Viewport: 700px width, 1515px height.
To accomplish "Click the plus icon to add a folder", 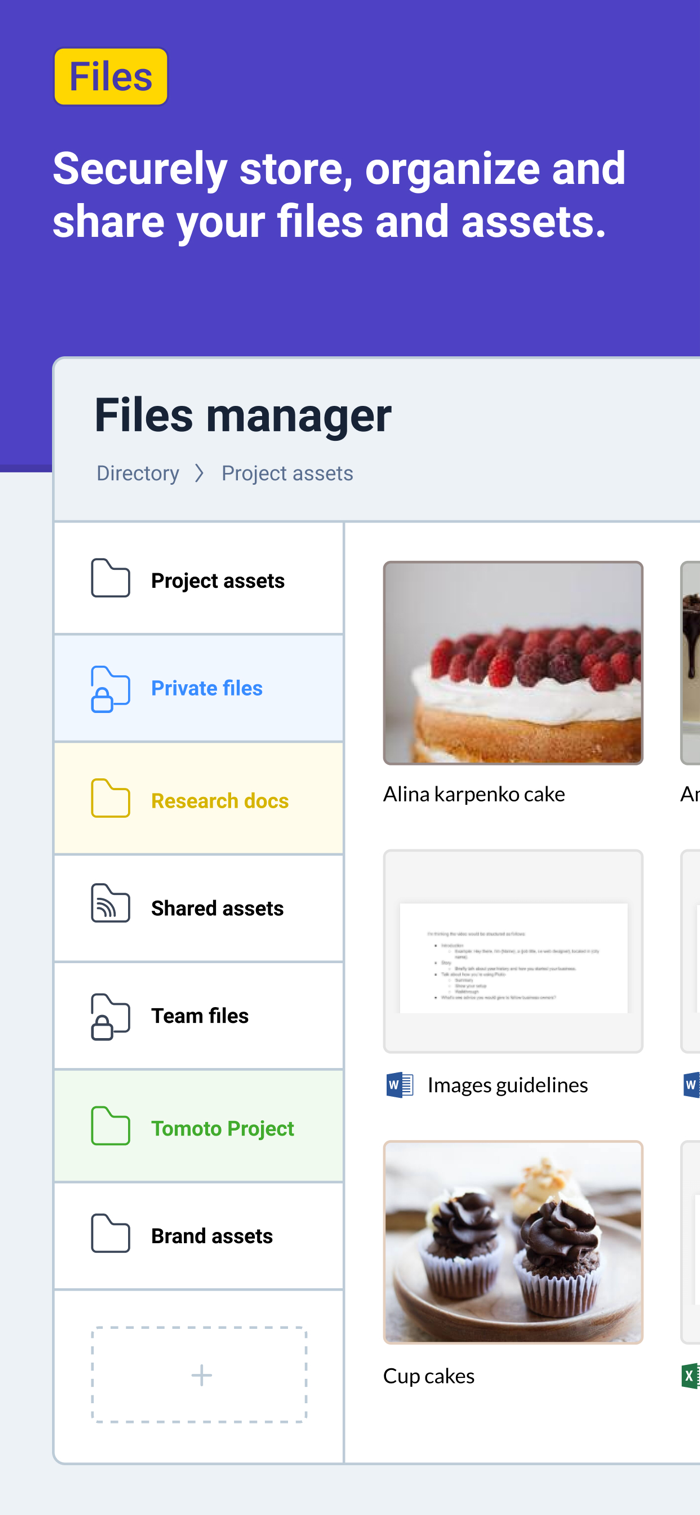I will point(201,1376).
